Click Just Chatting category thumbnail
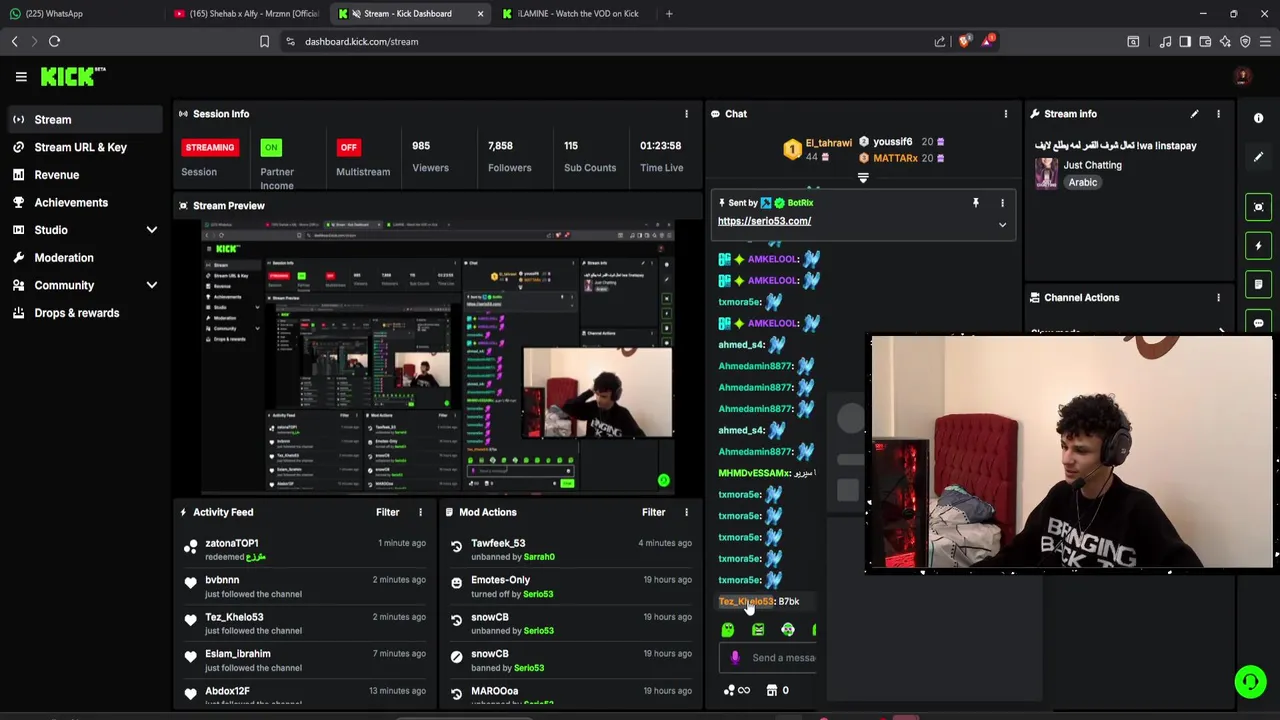Image resolution: width=1280 pixels, height=720 pixels. point(1046,172)
